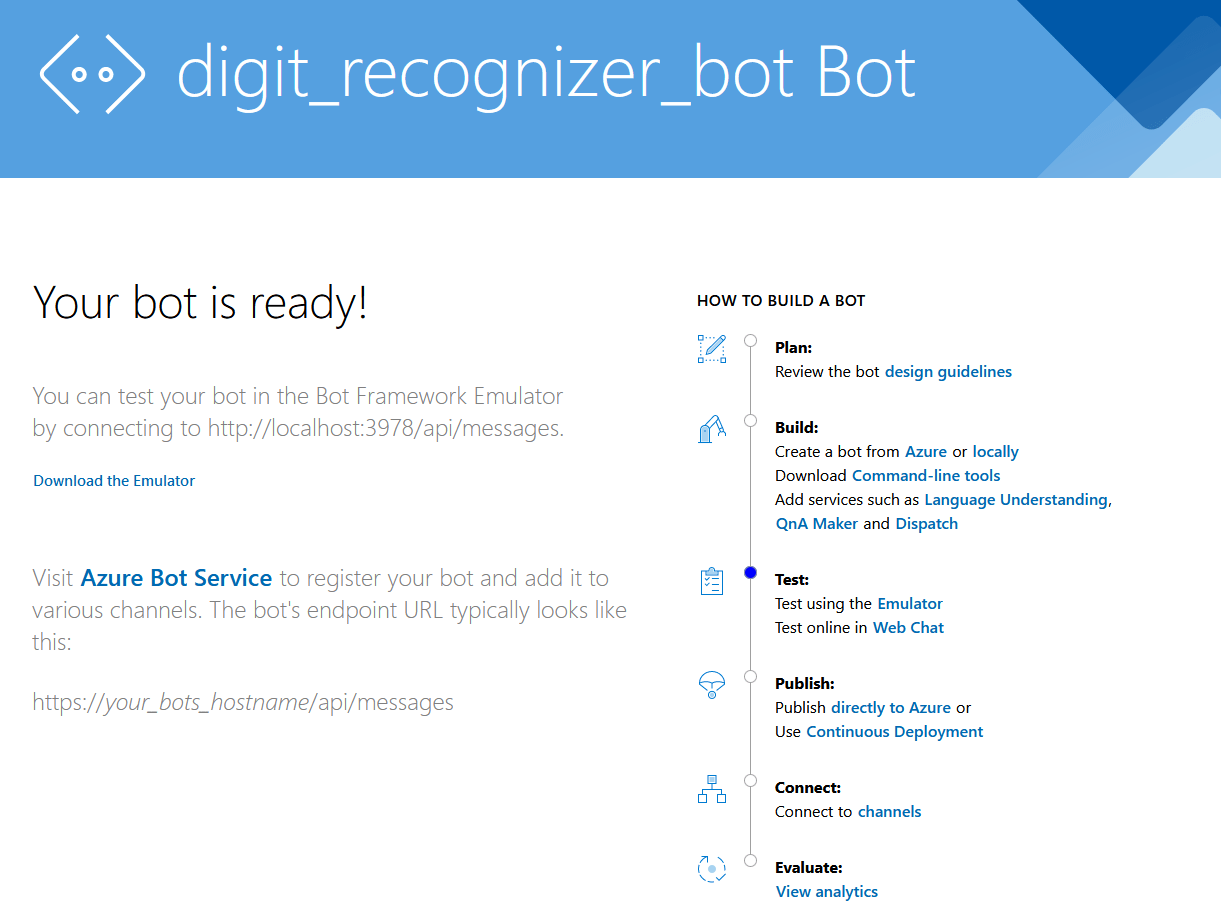Follow the locally link under Build
This screenshot has width=1221, height=912.
point(995,452)
